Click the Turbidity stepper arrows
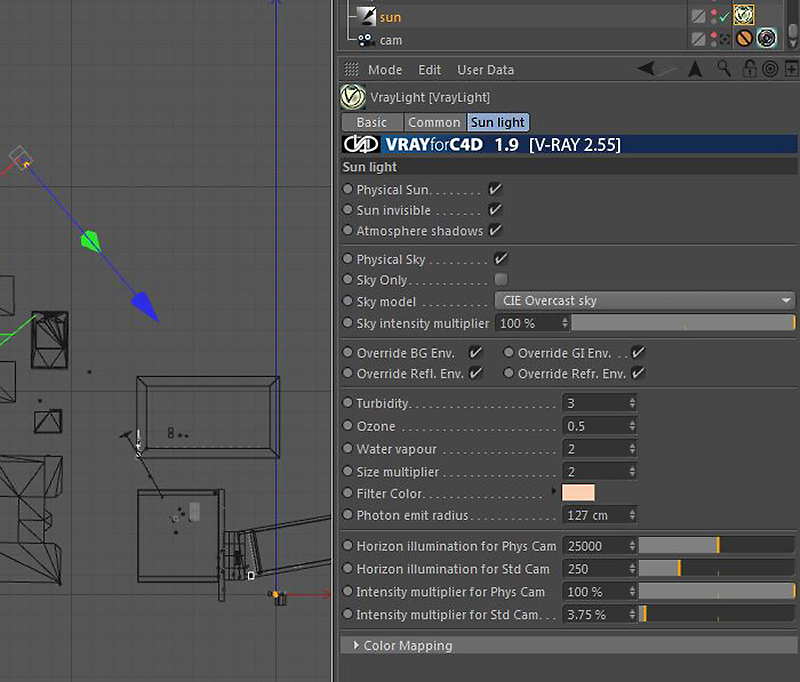Image resolution: width=800 pixels, height=682 pixels. (632, 403)
